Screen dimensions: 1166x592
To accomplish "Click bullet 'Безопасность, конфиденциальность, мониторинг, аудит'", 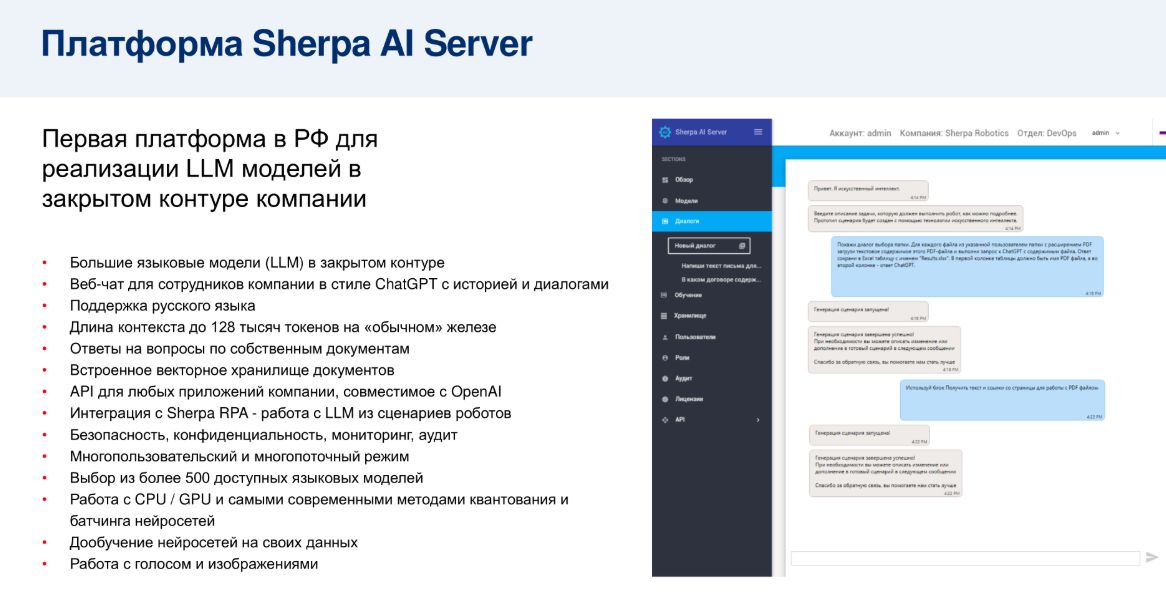I will 264,434.
